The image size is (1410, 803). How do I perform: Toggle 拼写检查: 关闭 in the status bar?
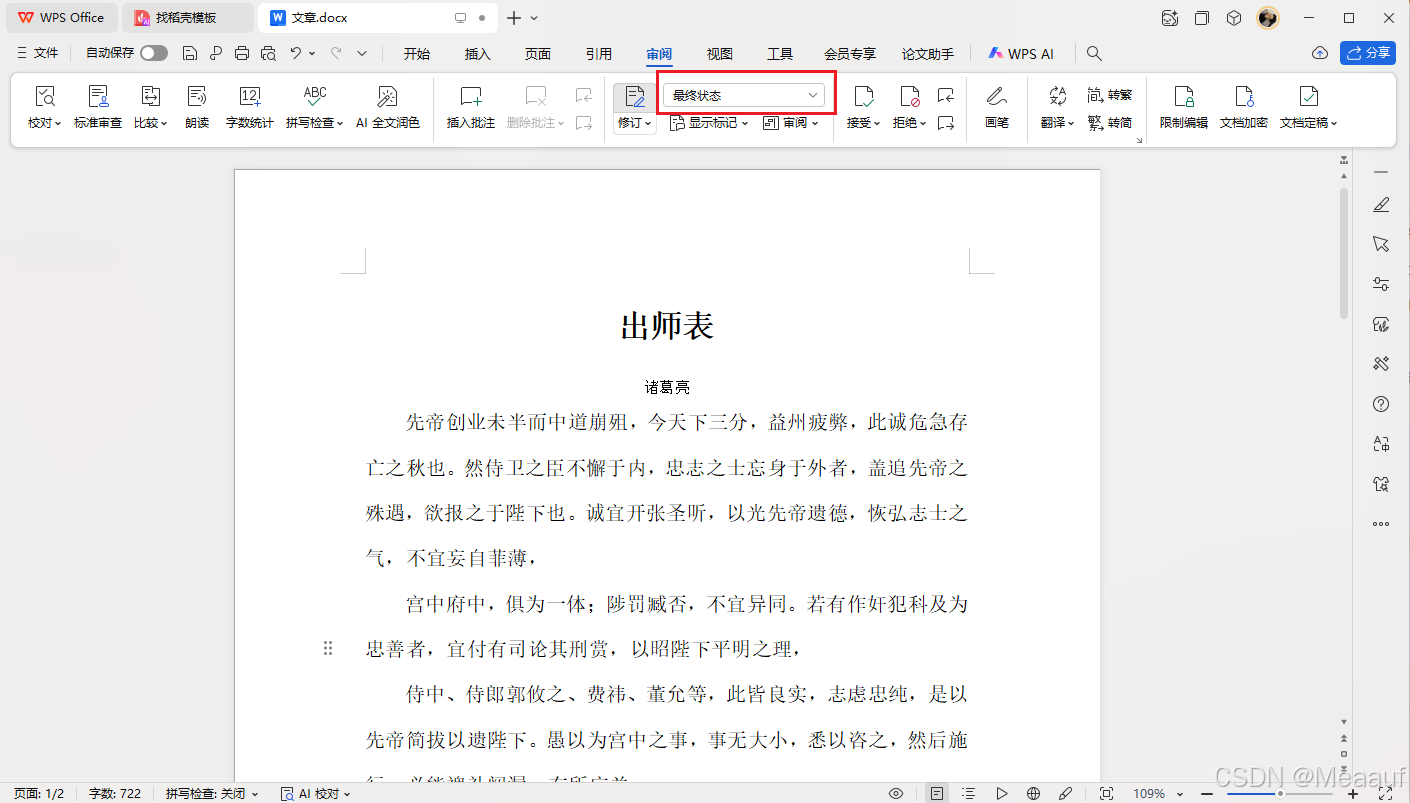[x=212, y=793]
